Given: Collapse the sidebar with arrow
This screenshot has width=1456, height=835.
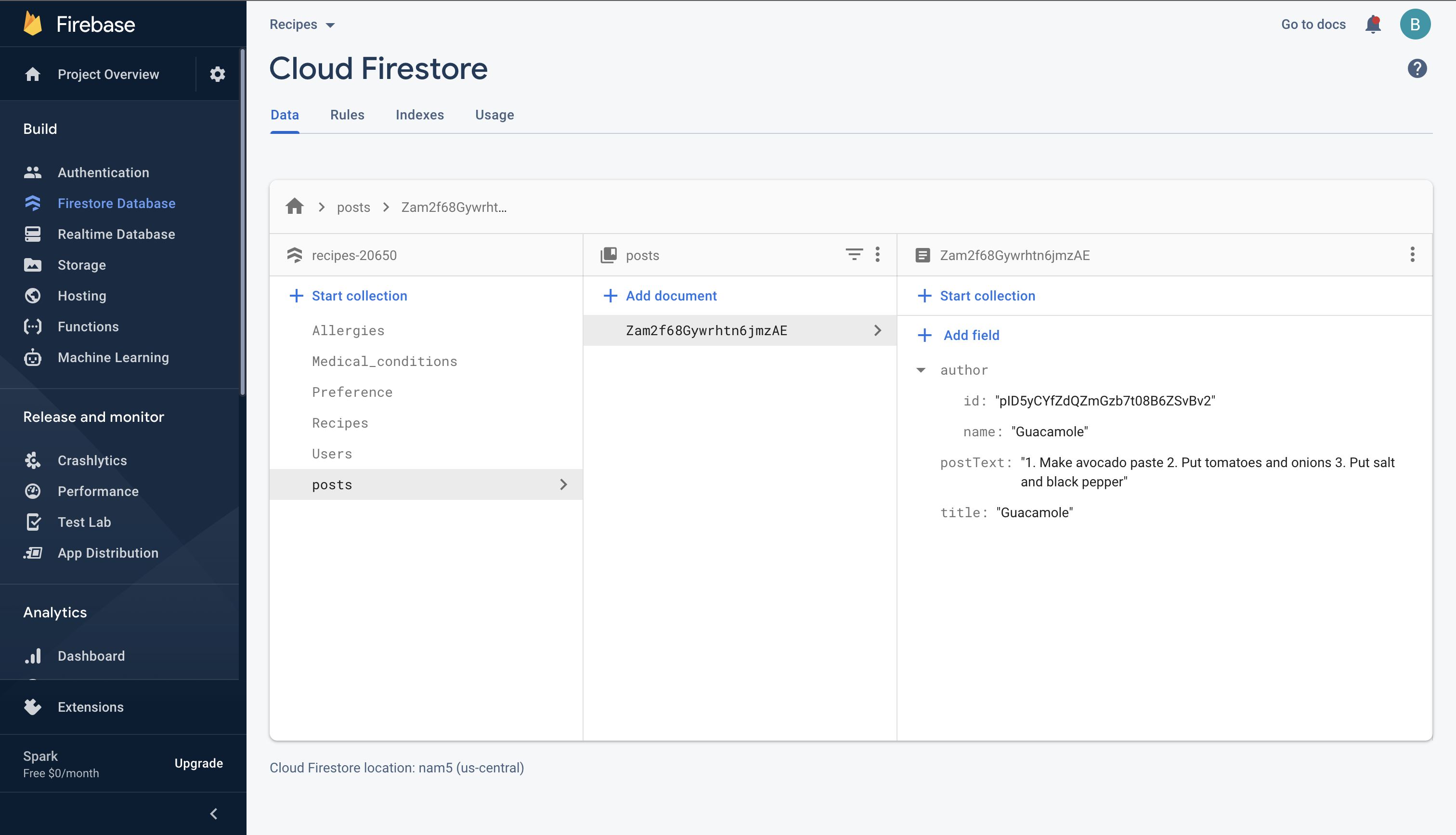Looking at the screenshot, I should point(213,813).
